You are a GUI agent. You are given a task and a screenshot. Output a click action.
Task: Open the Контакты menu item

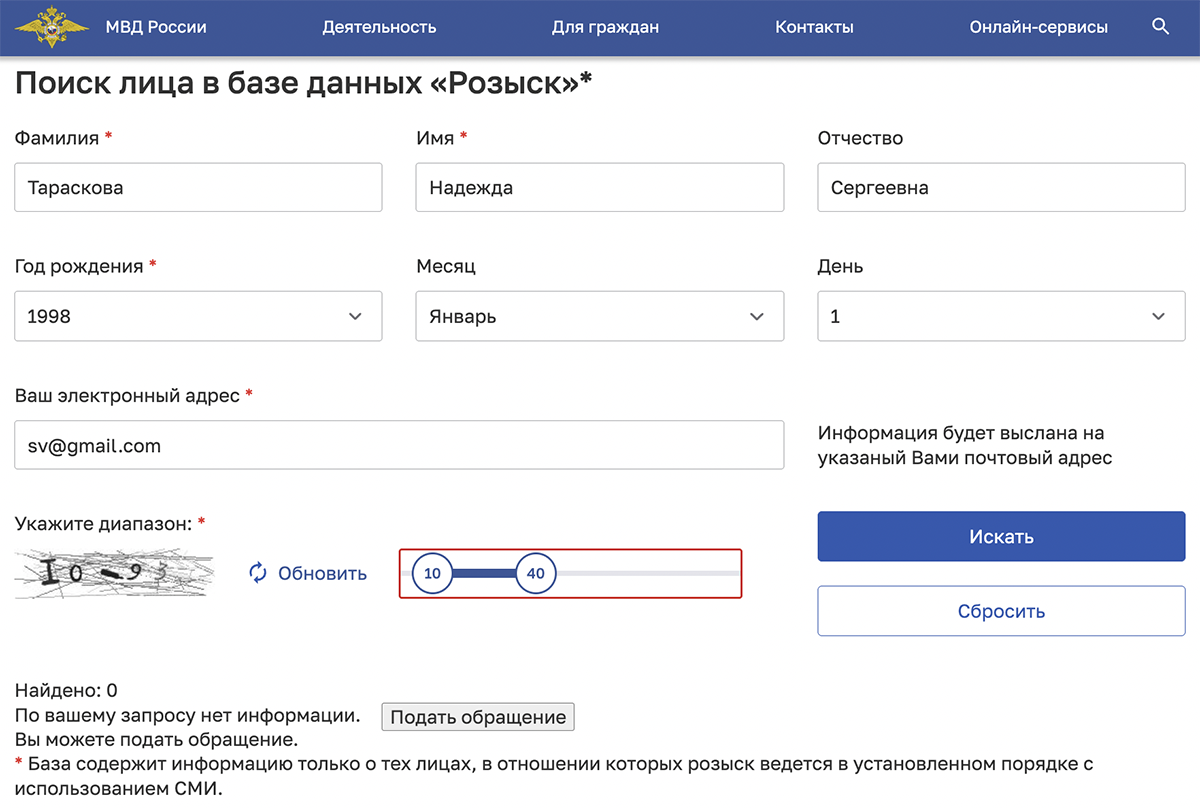(814, 27)
